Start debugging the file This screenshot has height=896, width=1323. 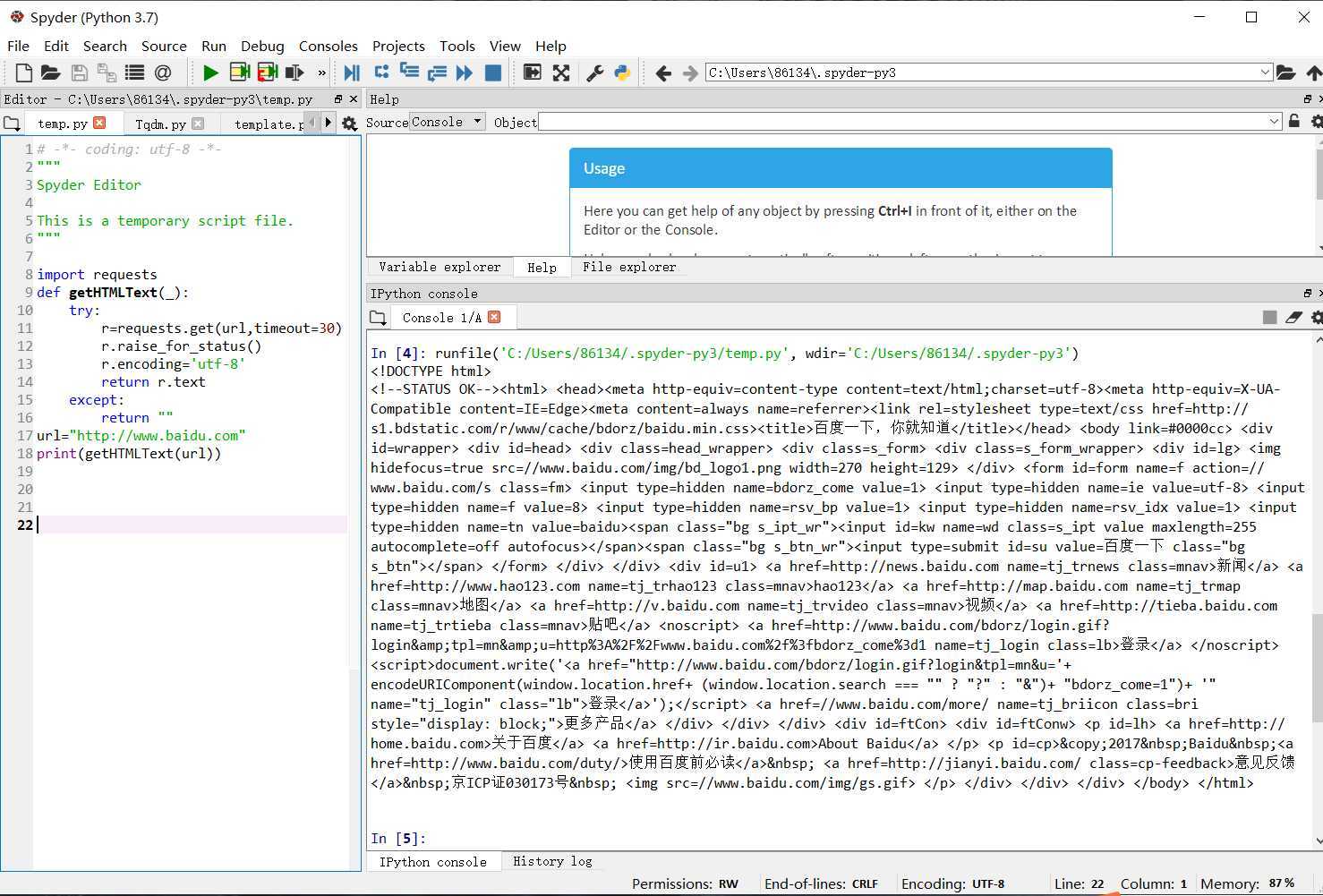[x=352, y=73]
